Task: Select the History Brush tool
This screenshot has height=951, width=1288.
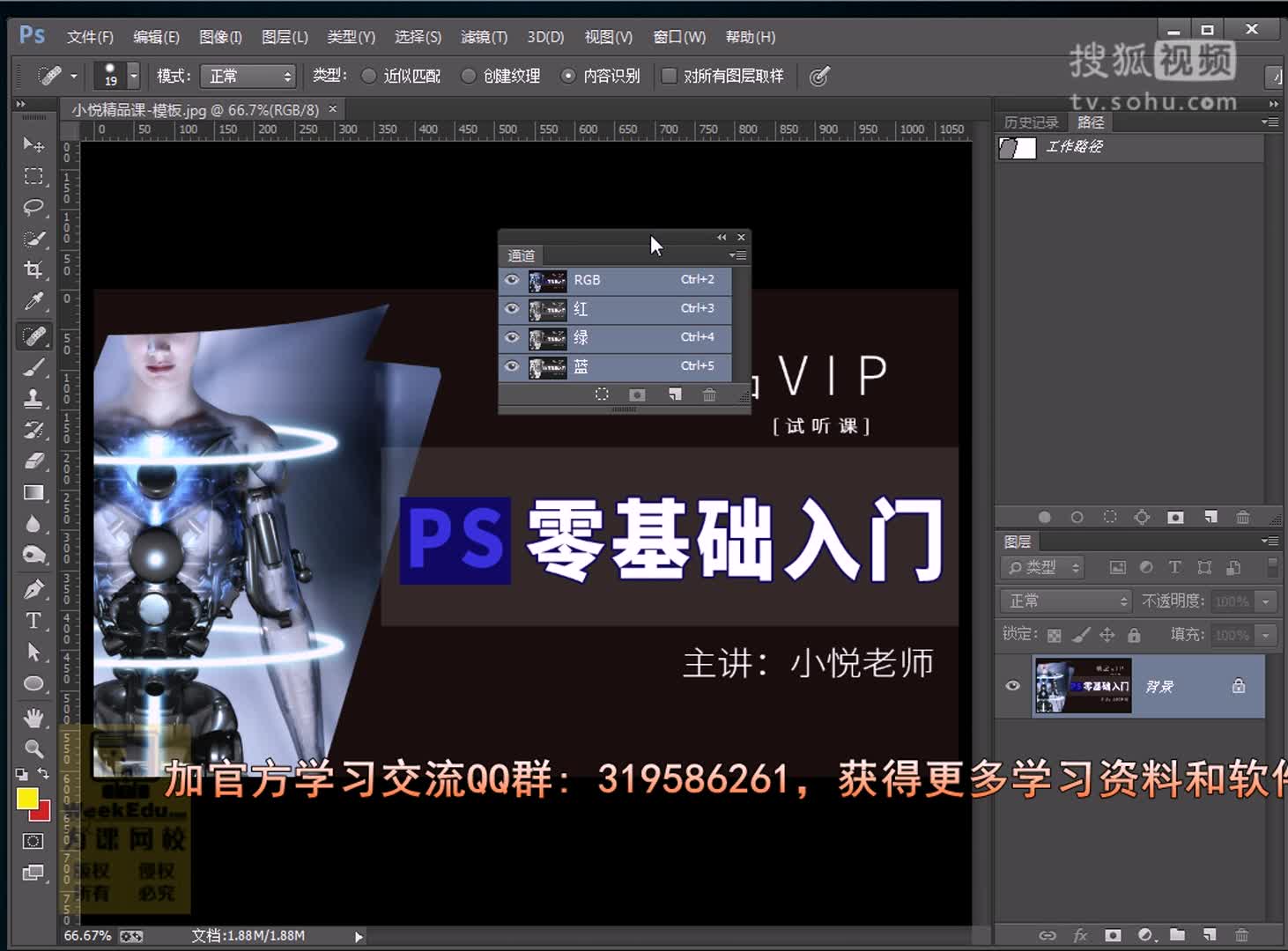Action: (x=33, y=430)
